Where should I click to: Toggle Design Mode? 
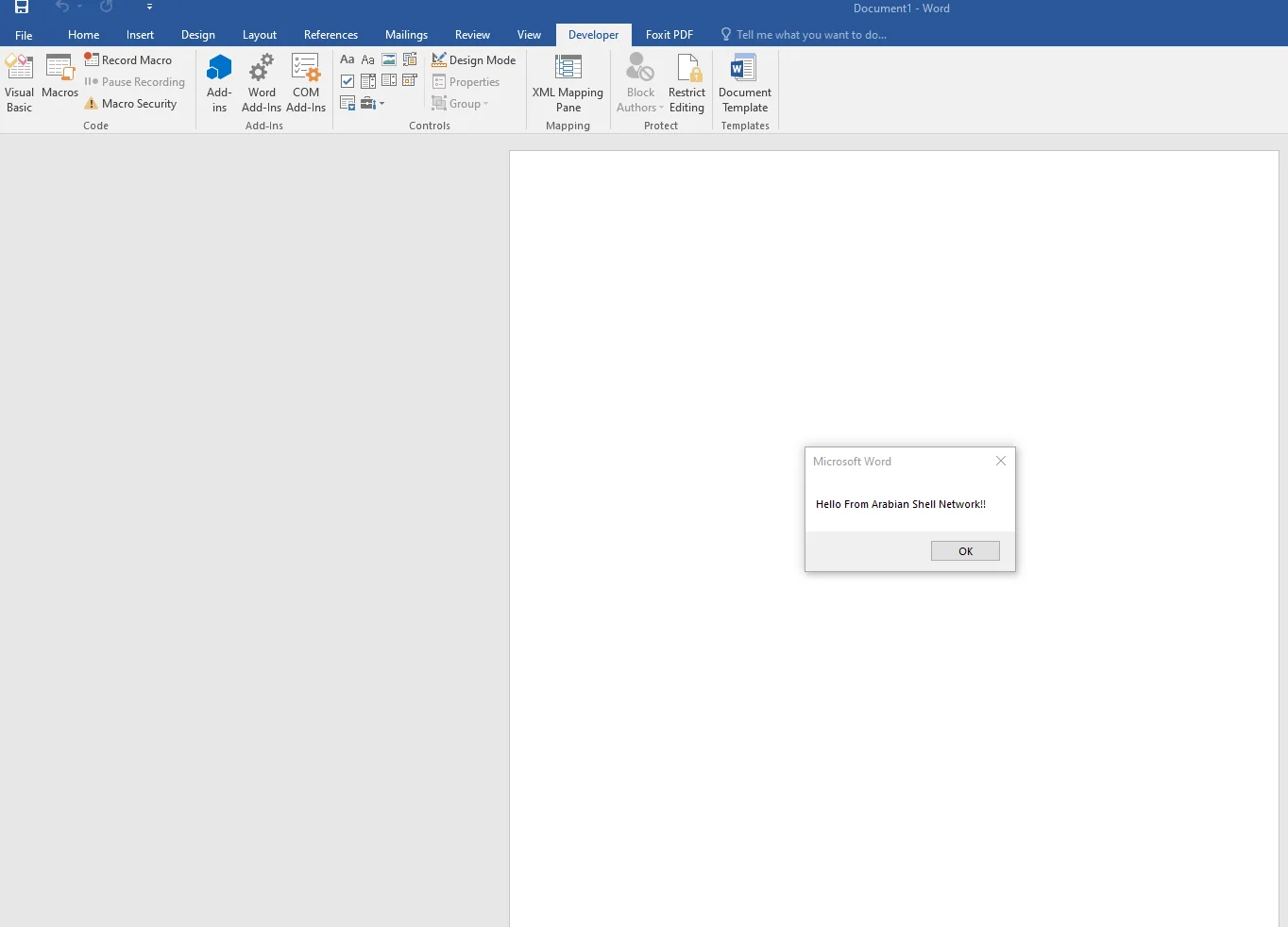474,59
